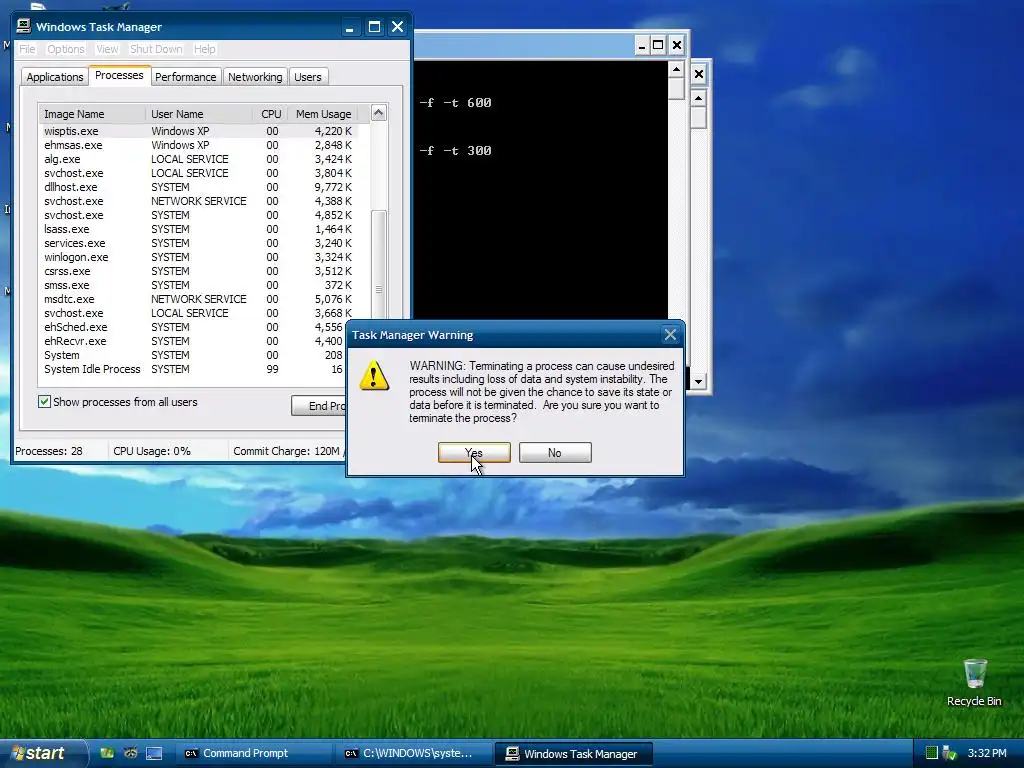The image size is (1024, 768).
Task: Confirm termination with the Yes button
Action: click(474, 453)
